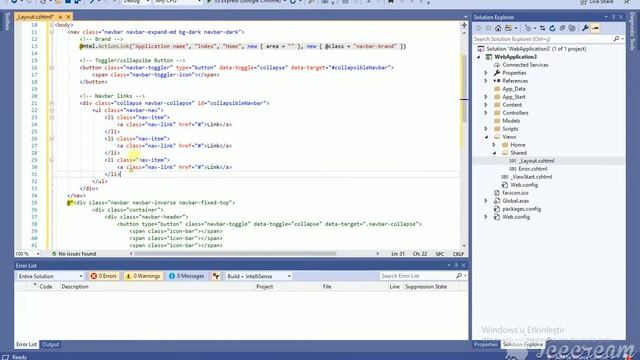Toggle Preview Selected Items button
This screenshot has width=640, height=360.
click(x=596, y=28)
